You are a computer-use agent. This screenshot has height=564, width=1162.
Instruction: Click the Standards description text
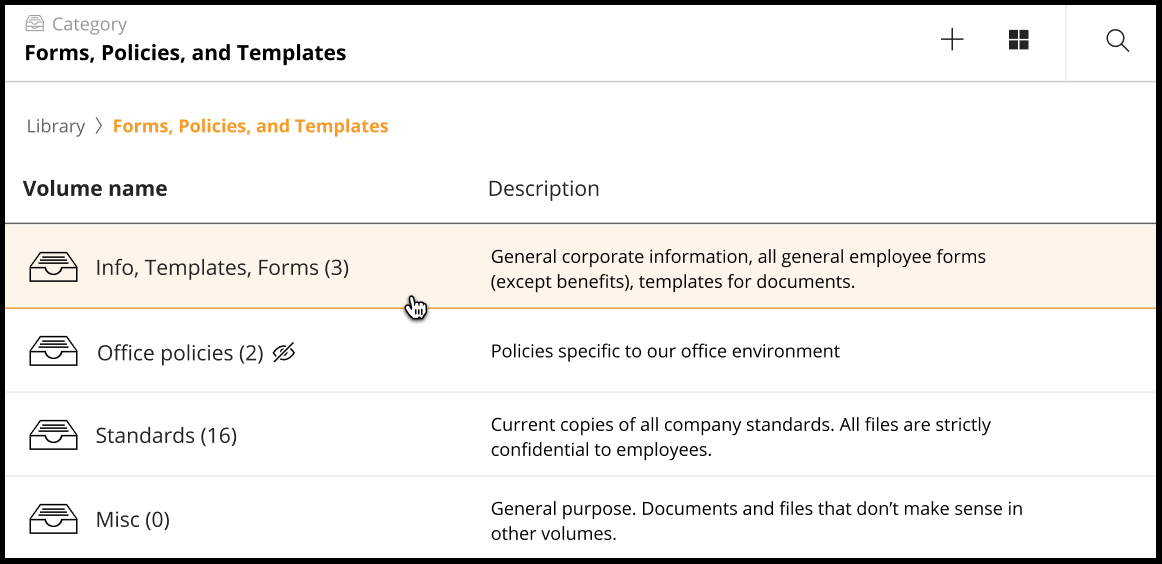740,437
